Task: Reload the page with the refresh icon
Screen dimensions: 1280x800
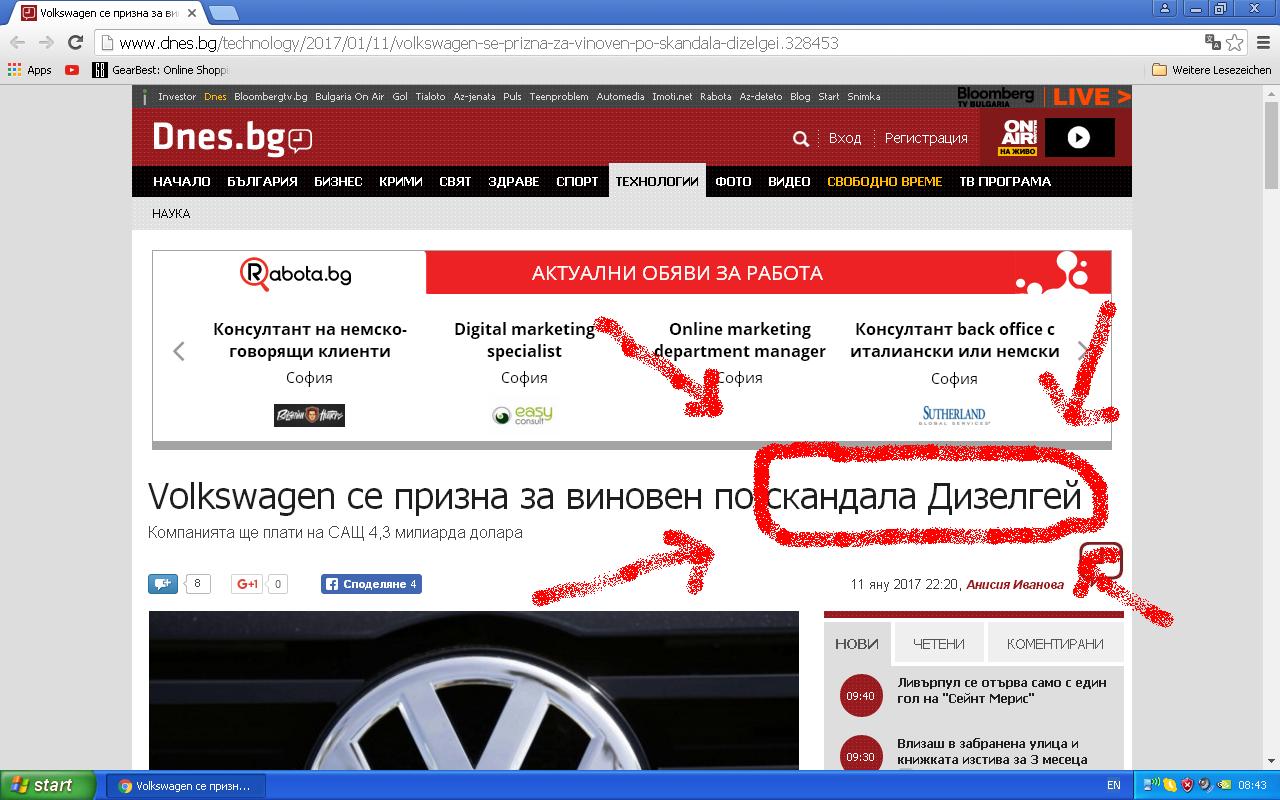Action: pos(75,43)
